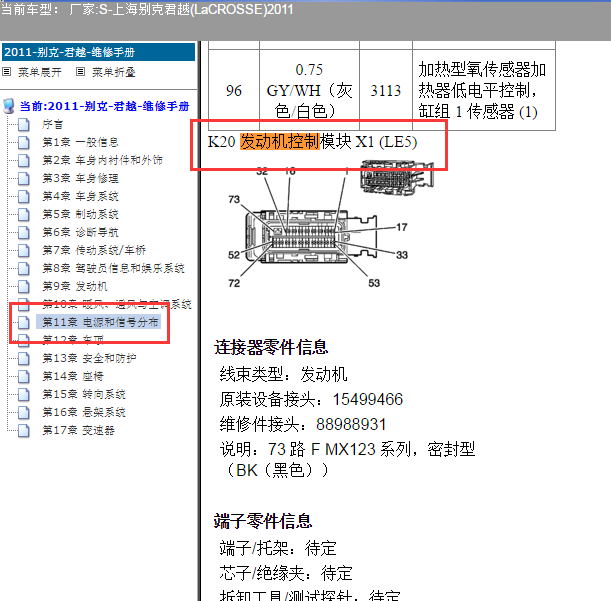611x601 pixels.
Task: Click the 线束类型: 发动机 line
Action: 283,375
